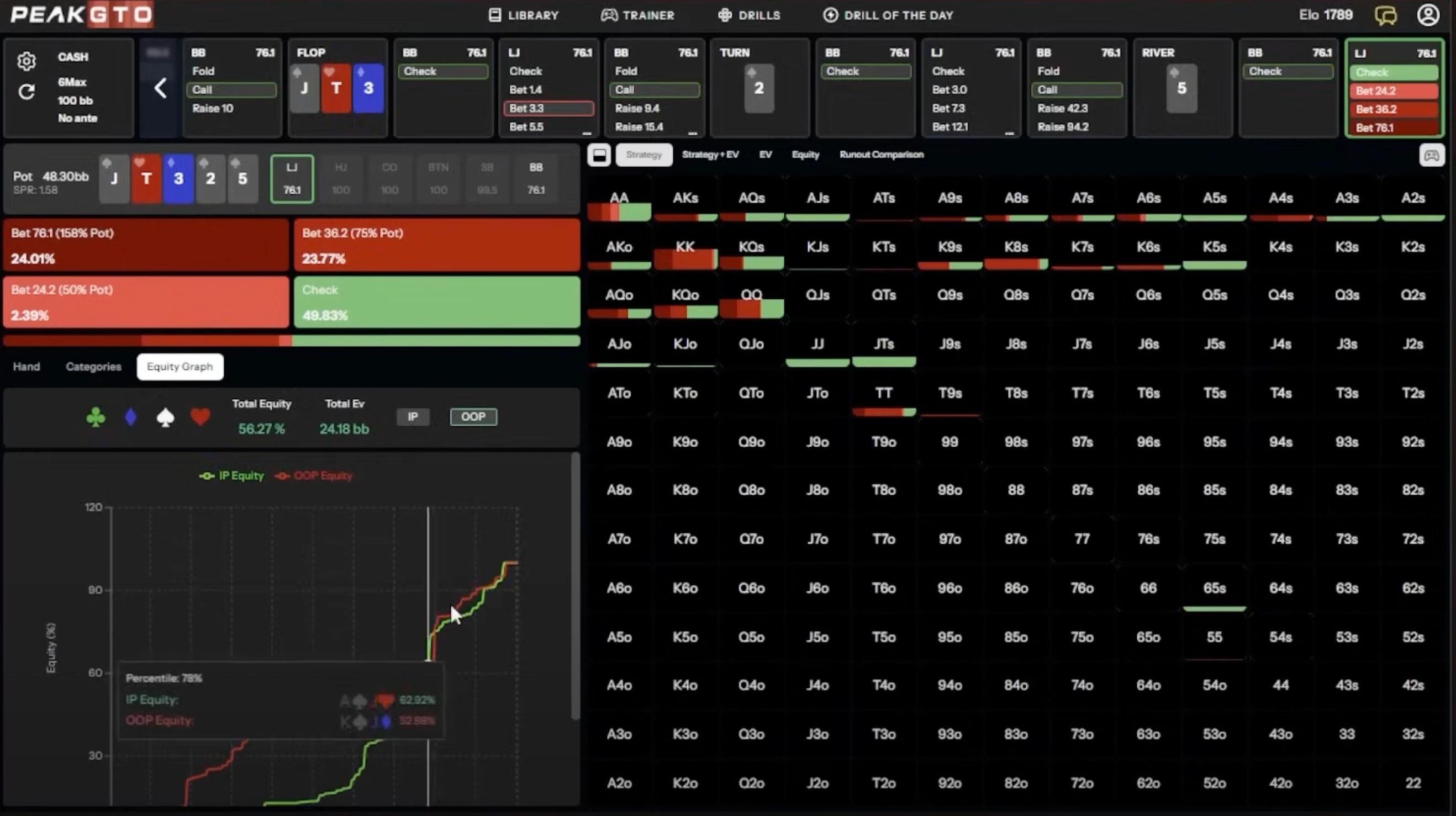The height and width of the screenshot is (816, 1456).
Task: Open the user profile icon
Action: [1428, 15]
